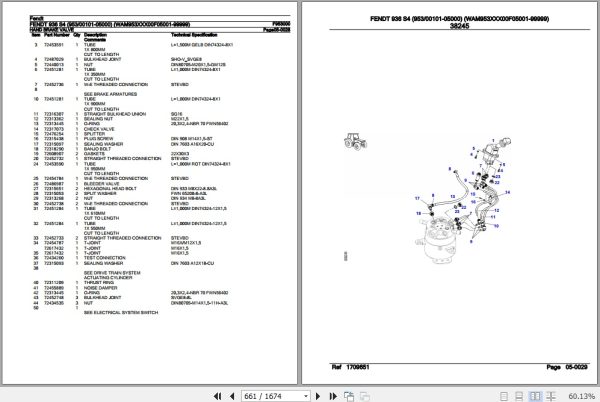
Task: Click 'STRAIGHT BULKHEAD UNION' row text
Action: click(x=115, y=114)
